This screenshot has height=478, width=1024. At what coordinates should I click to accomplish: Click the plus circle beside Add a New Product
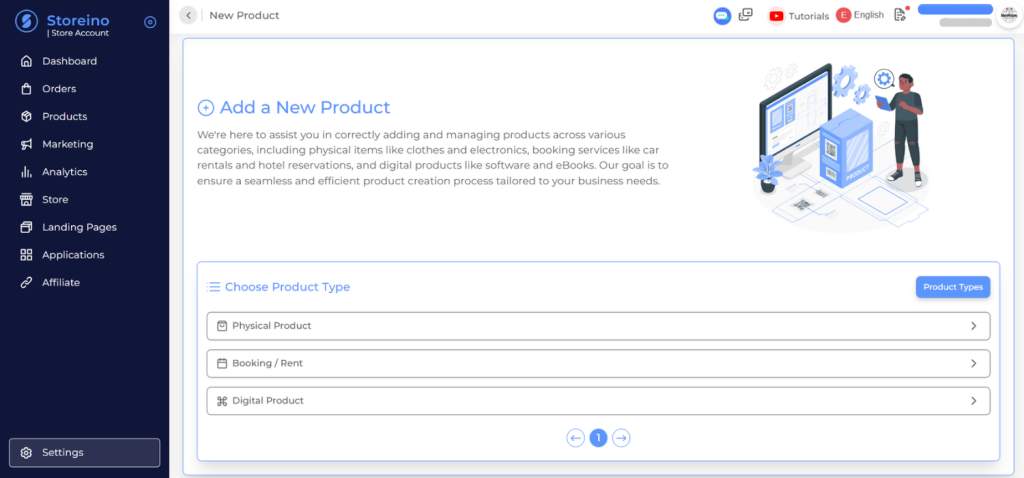[206, 108]
